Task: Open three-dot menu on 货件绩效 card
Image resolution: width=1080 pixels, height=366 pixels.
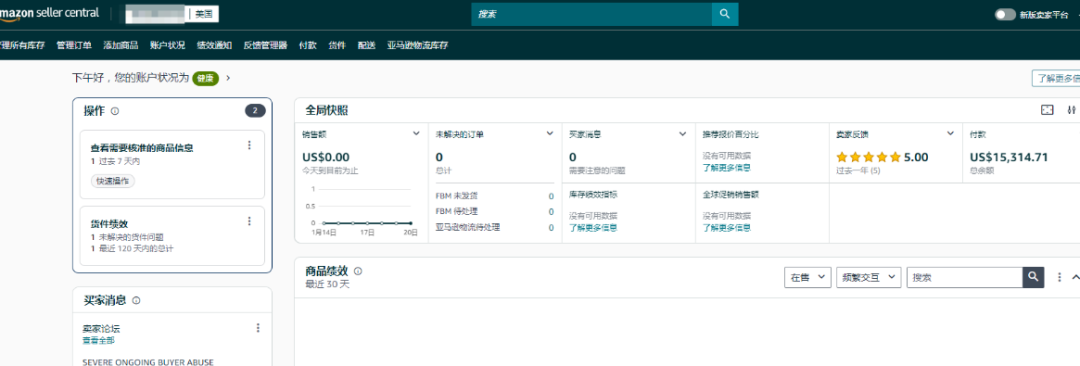Action: pyautogui.click(x=249, y=221)
